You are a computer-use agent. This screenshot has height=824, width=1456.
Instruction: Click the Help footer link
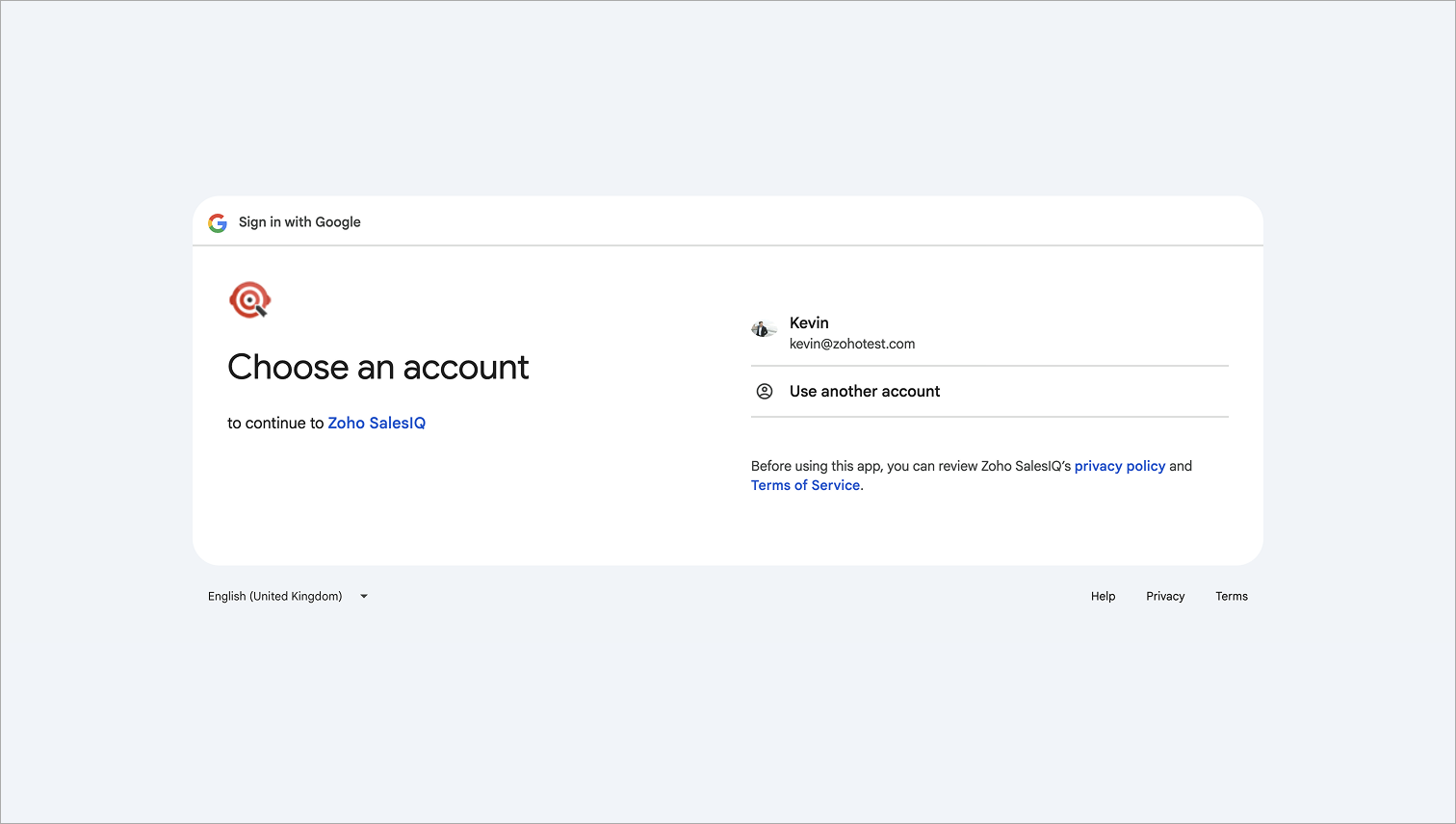point(1103,597)
